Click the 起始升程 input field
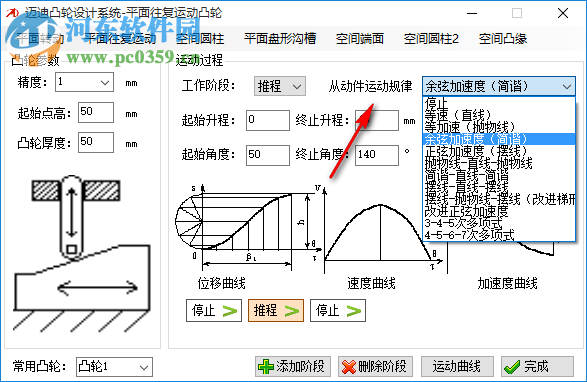Viewport: 587px width, 382px height. click(268, 120)
